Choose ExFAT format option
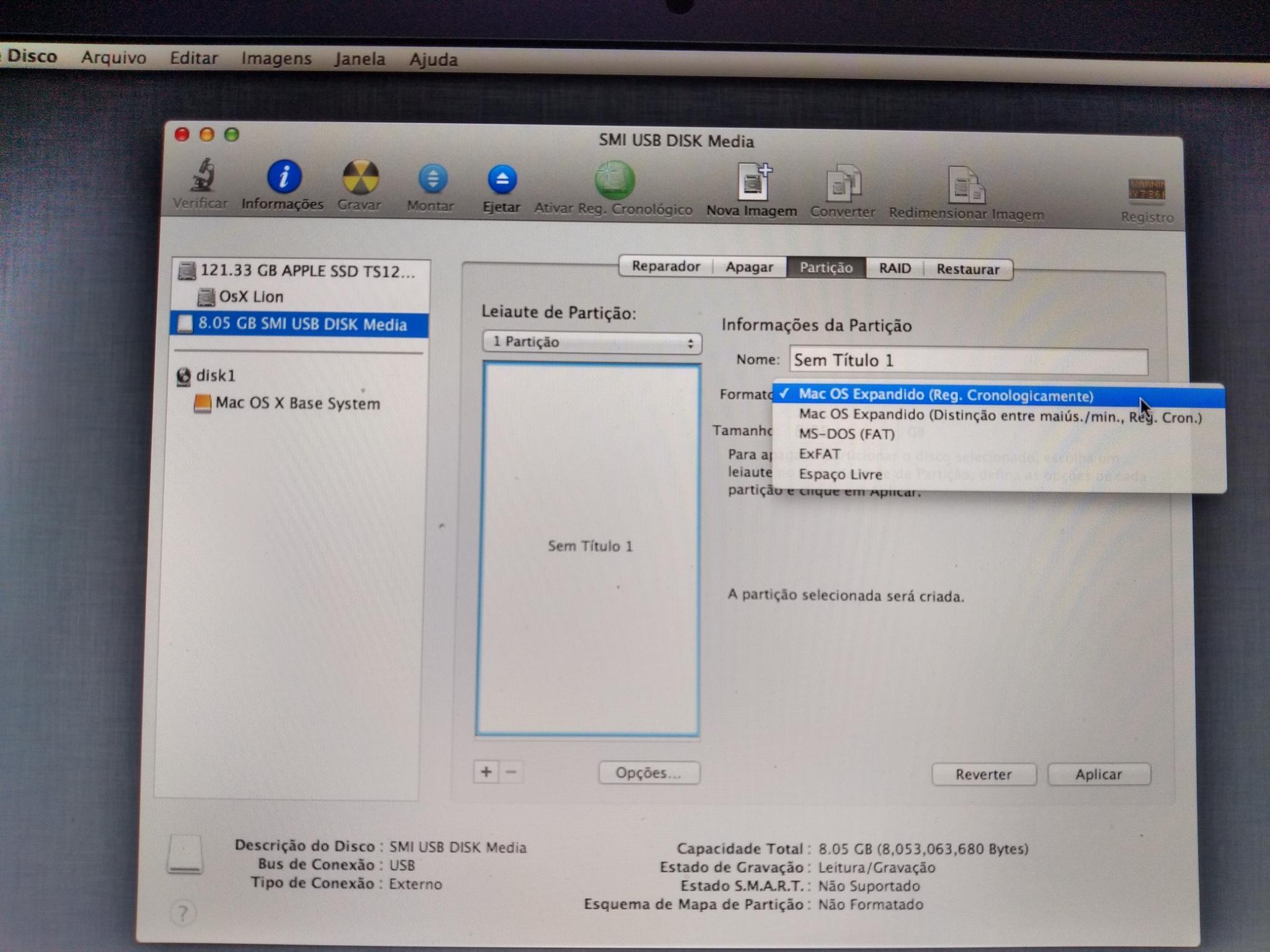Screen dimensions: 1270x952 coord(999,454)
